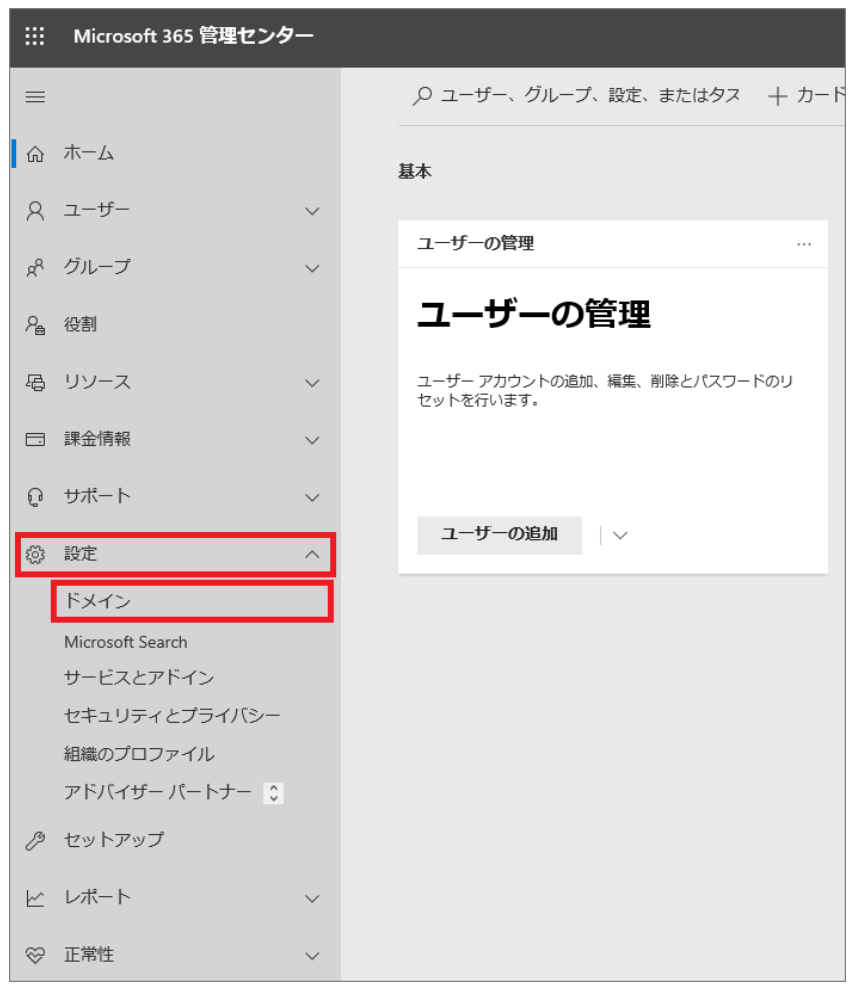Click the Health (正常性) heart icon
Image resolution: width=859 pixels, height=989 pixels.
click(x=35, y=956)
